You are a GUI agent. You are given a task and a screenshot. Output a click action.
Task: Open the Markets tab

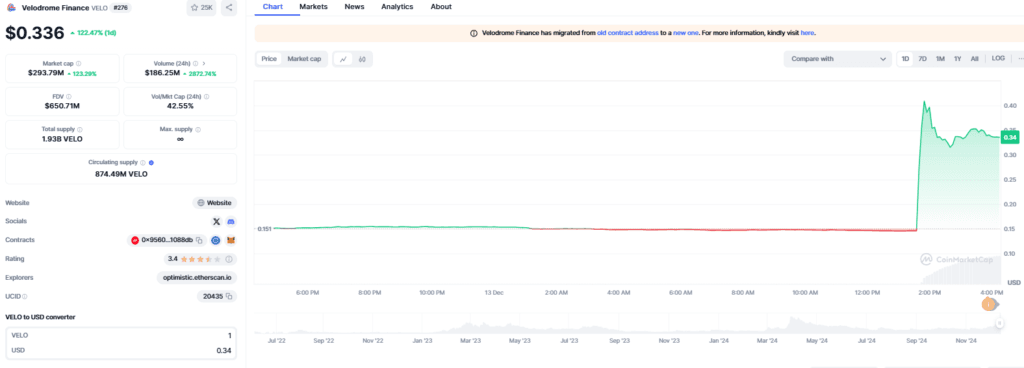[313, 7]
